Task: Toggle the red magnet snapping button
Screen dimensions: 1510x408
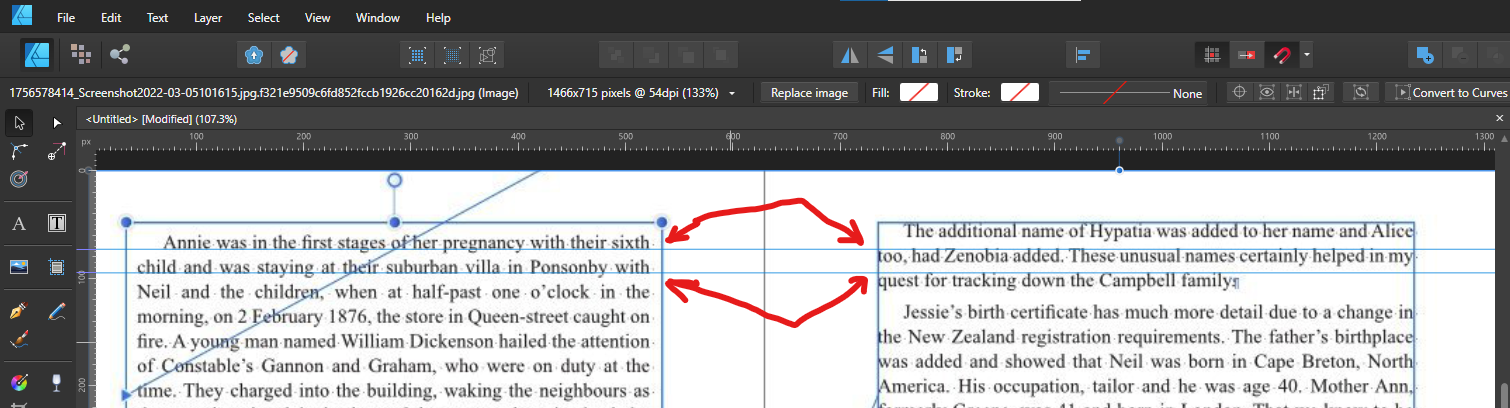Action: 1281,54
